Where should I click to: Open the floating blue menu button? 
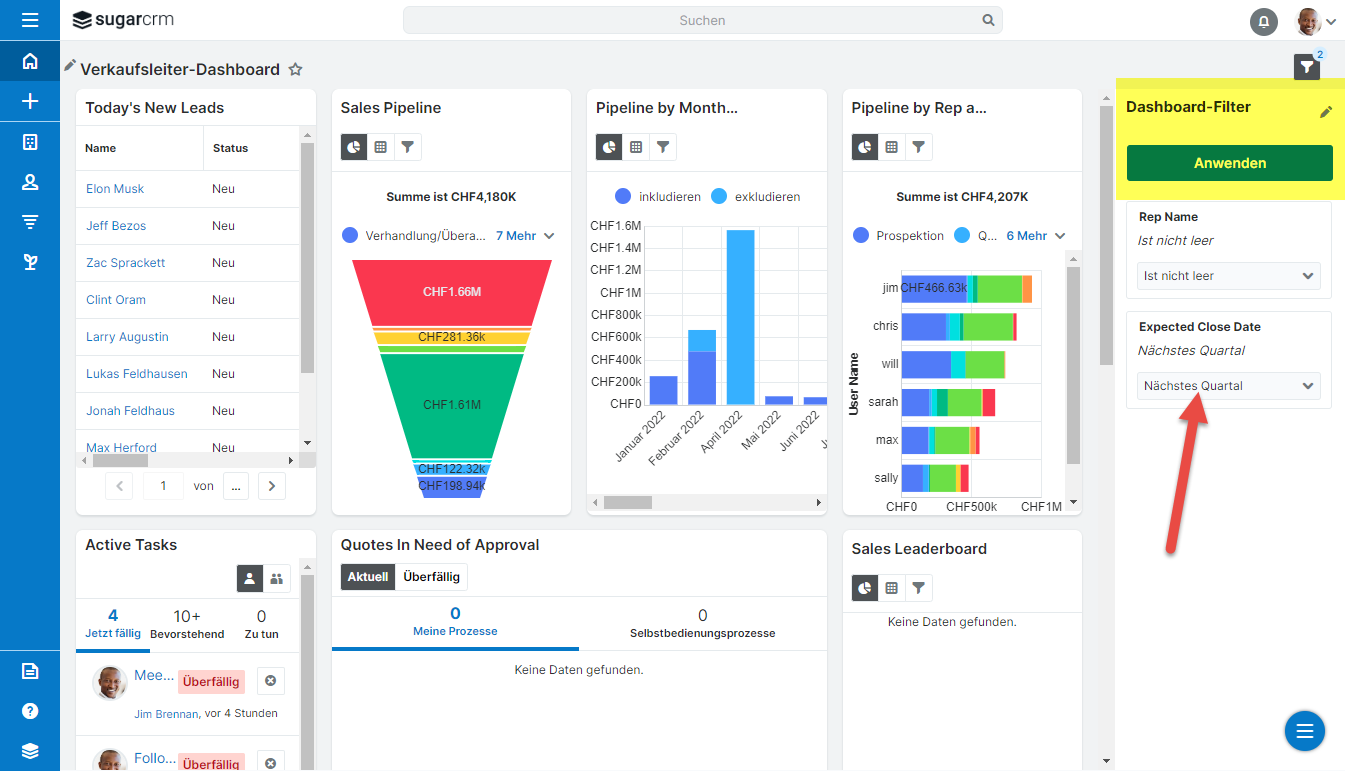[1304, 731]
